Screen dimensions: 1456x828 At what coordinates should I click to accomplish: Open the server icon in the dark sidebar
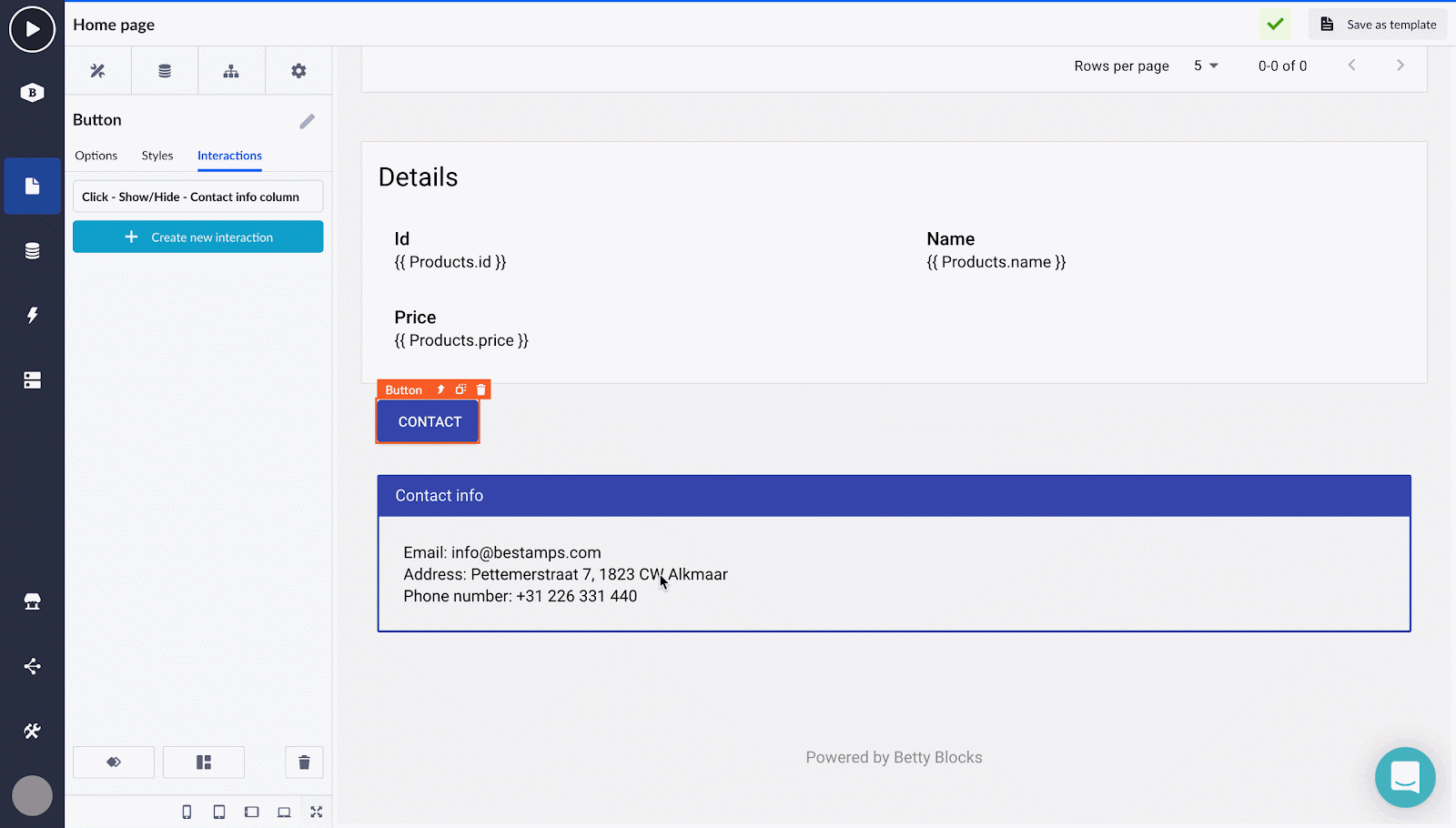tap(32, 380)
